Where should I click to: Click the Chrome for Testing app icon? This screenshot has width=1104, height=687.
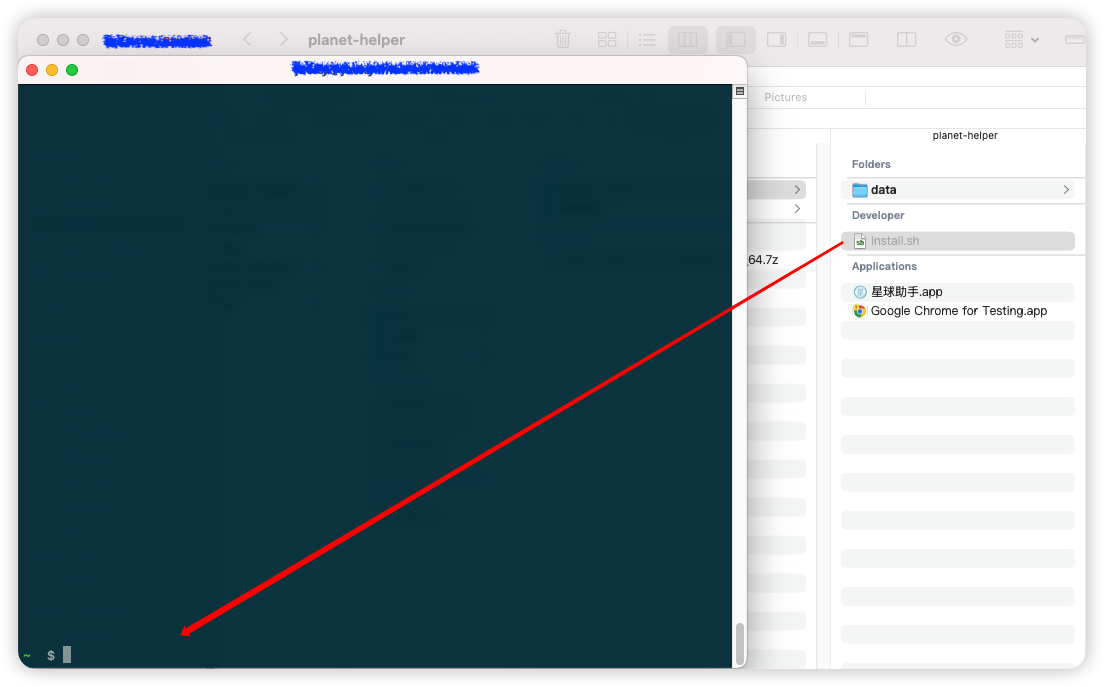(x=859, y=311)
